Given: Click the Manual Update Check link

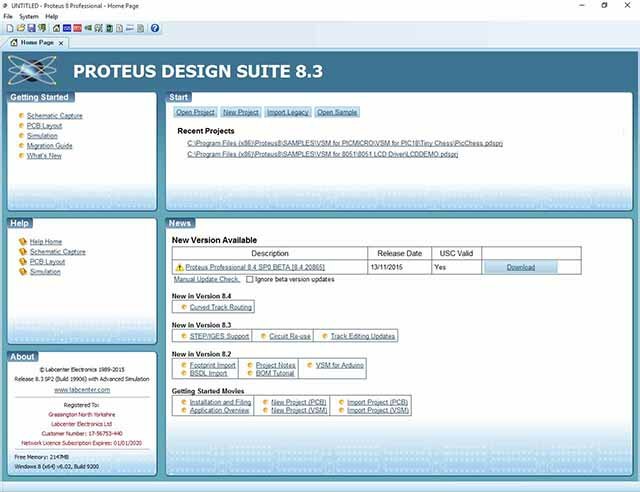Looking at the screenshot, I should [x=207, y=279].
